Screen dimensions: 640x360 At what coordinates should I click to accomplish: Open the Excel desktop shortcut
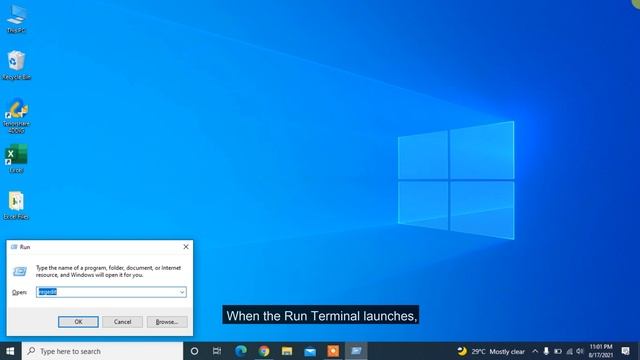point(16,159)
